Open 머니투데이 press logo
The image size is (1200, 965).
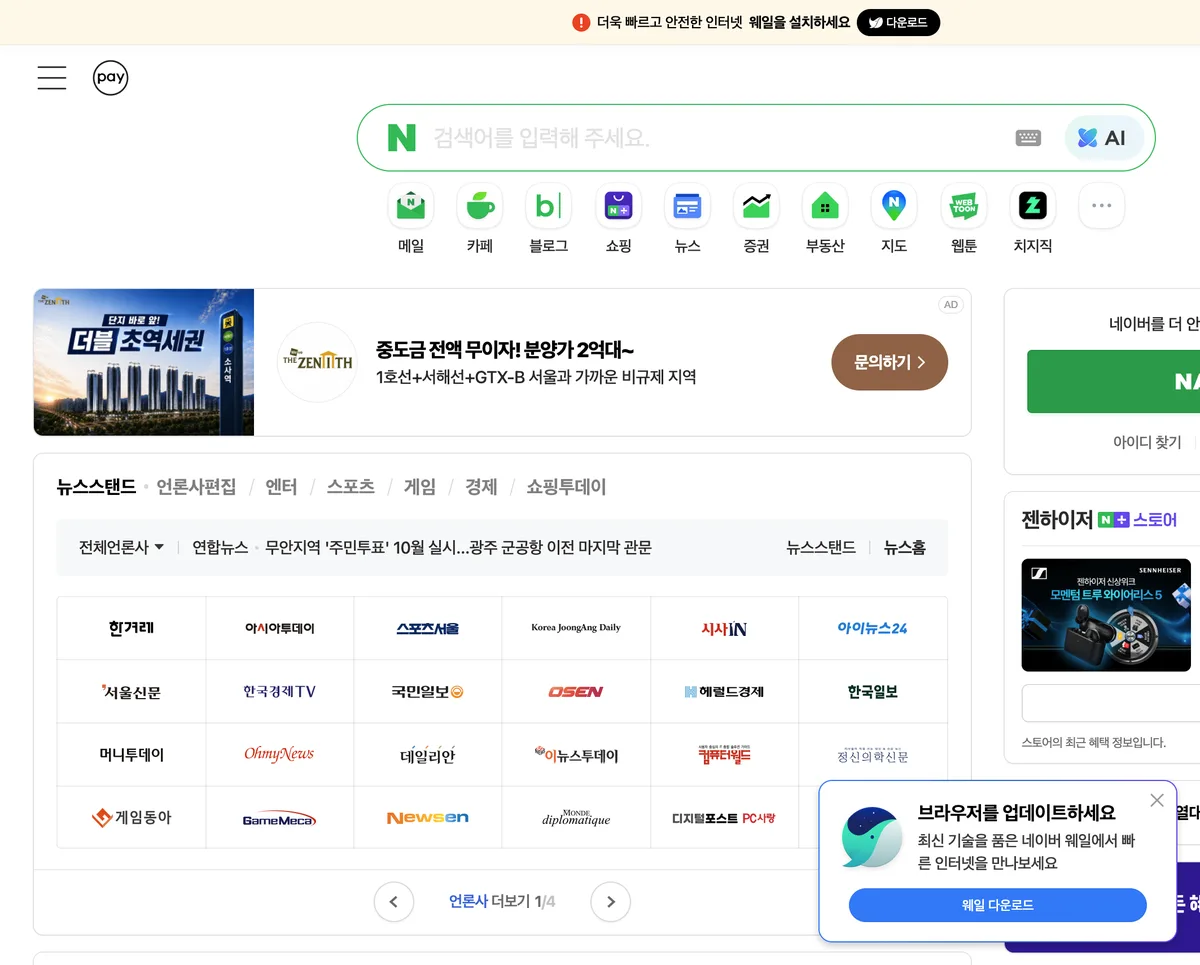pos(131,755)
